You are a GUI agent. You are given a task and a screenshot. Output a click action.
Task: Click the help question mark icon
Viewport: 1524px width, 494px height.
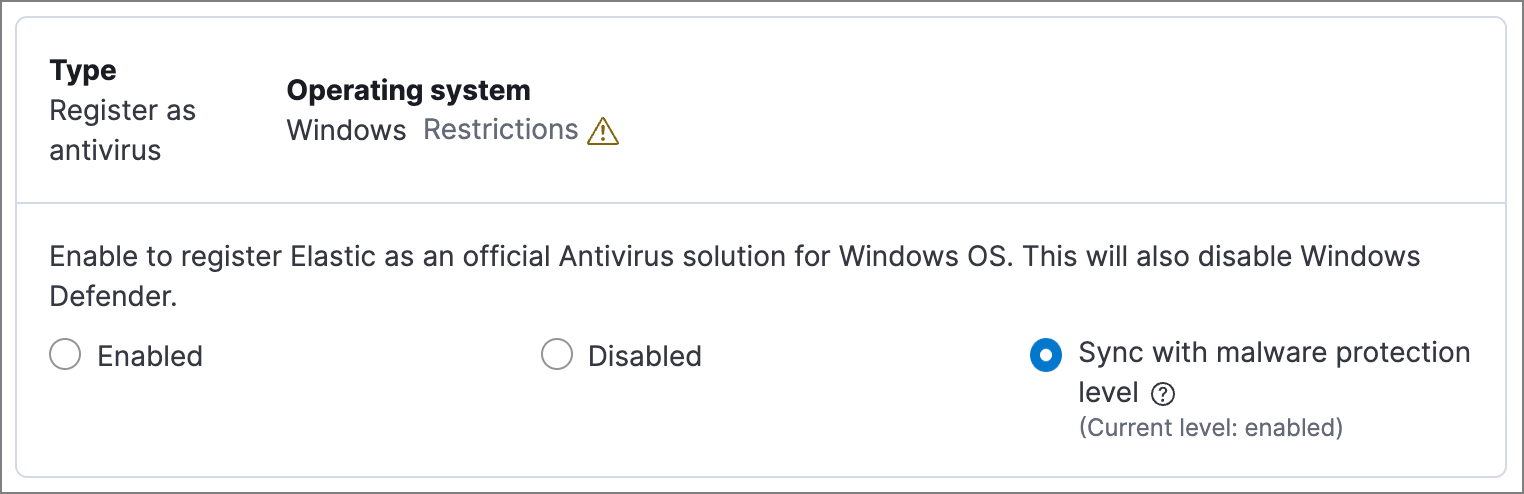pyautogui.click(x=1162, y=395)
